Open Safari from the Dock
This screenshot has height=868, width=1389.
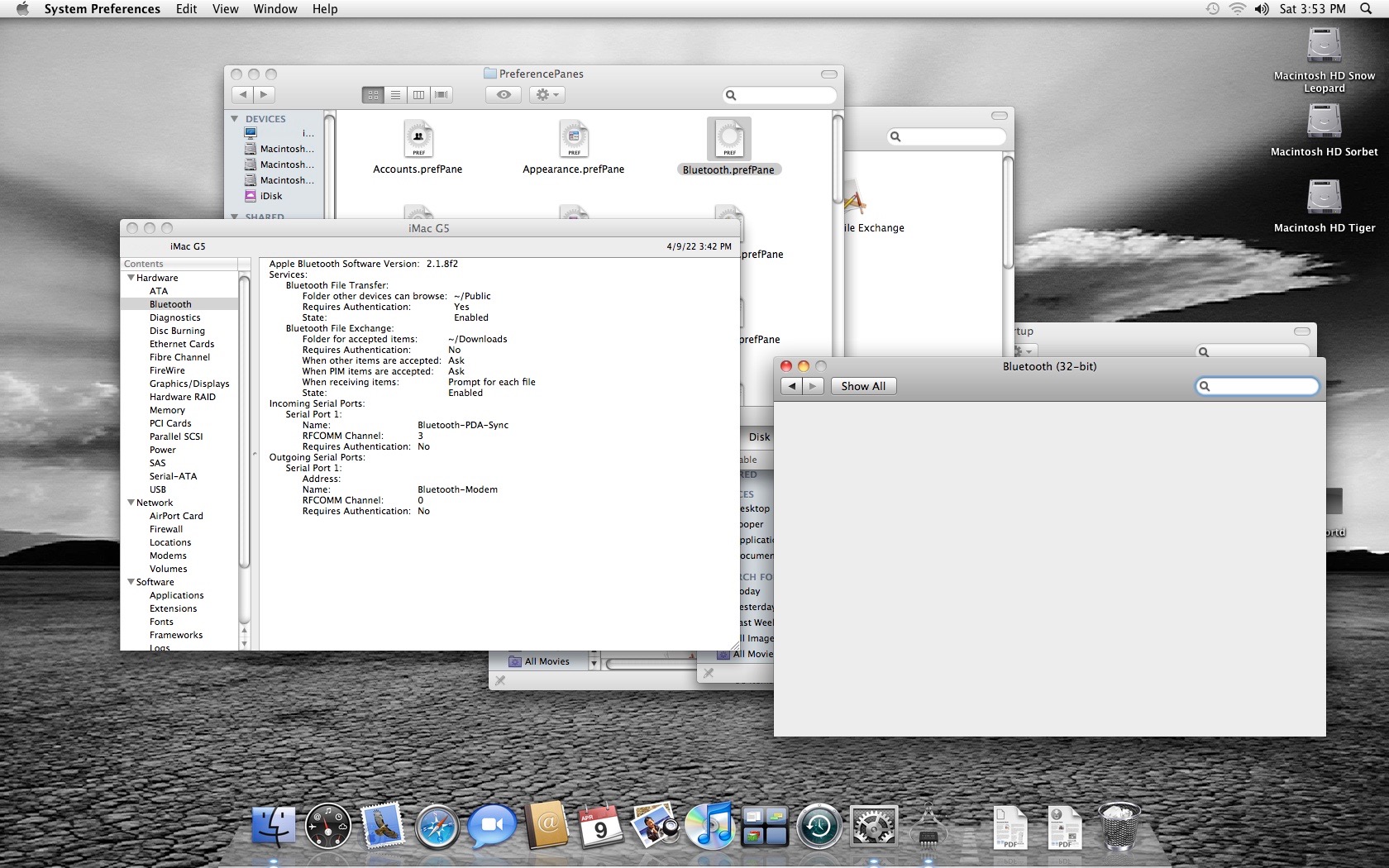coord(437,827)
